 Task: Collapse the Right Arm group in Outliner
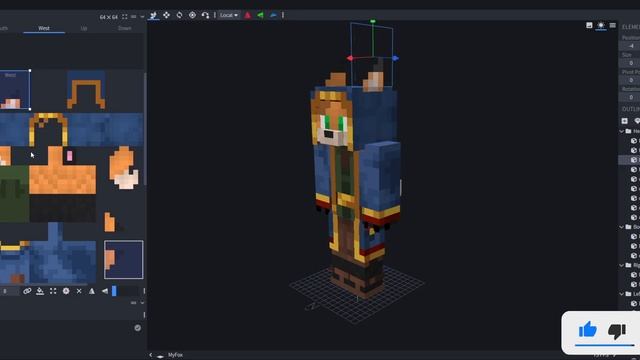tap(622, 265)
